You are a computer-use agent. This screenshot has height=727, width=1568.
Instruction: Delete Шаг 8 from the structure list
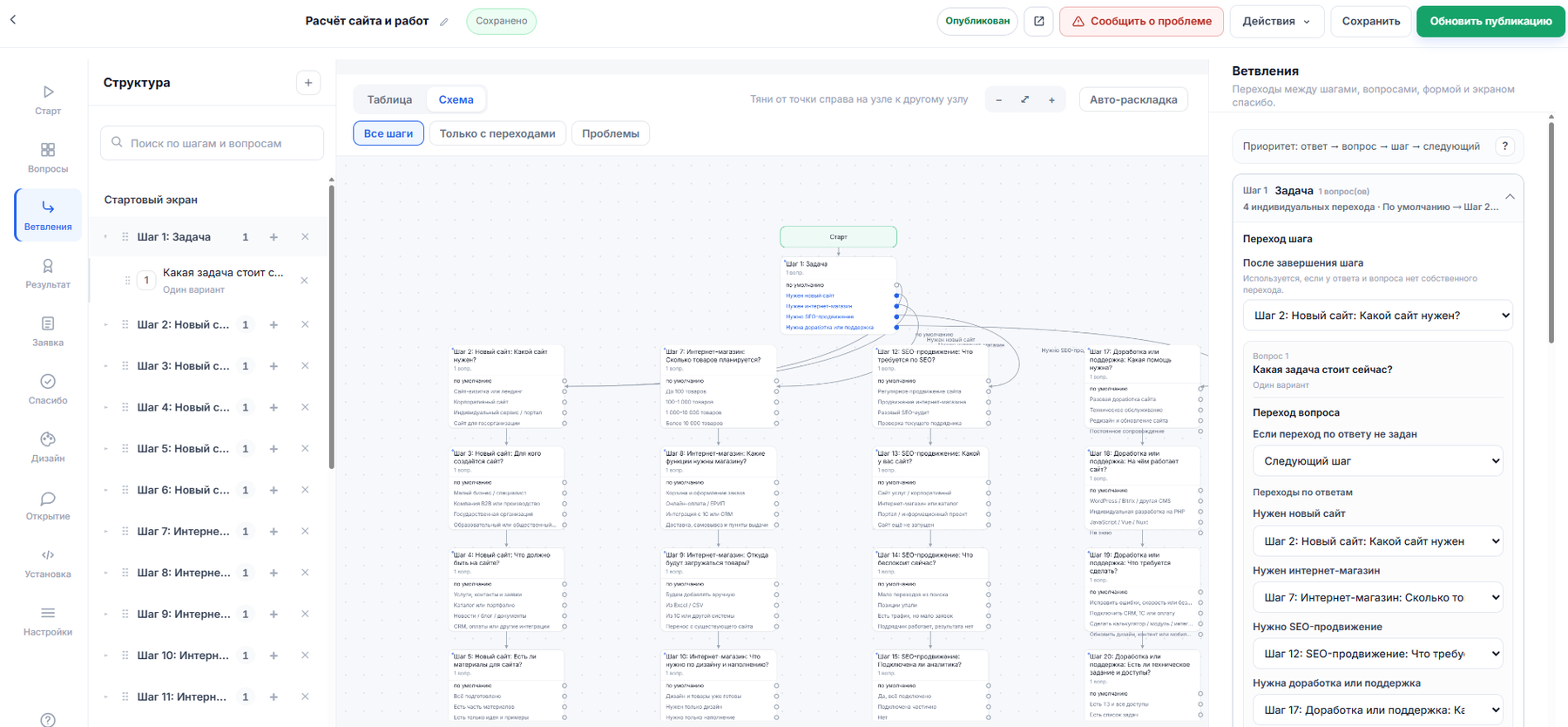point(305,573)
